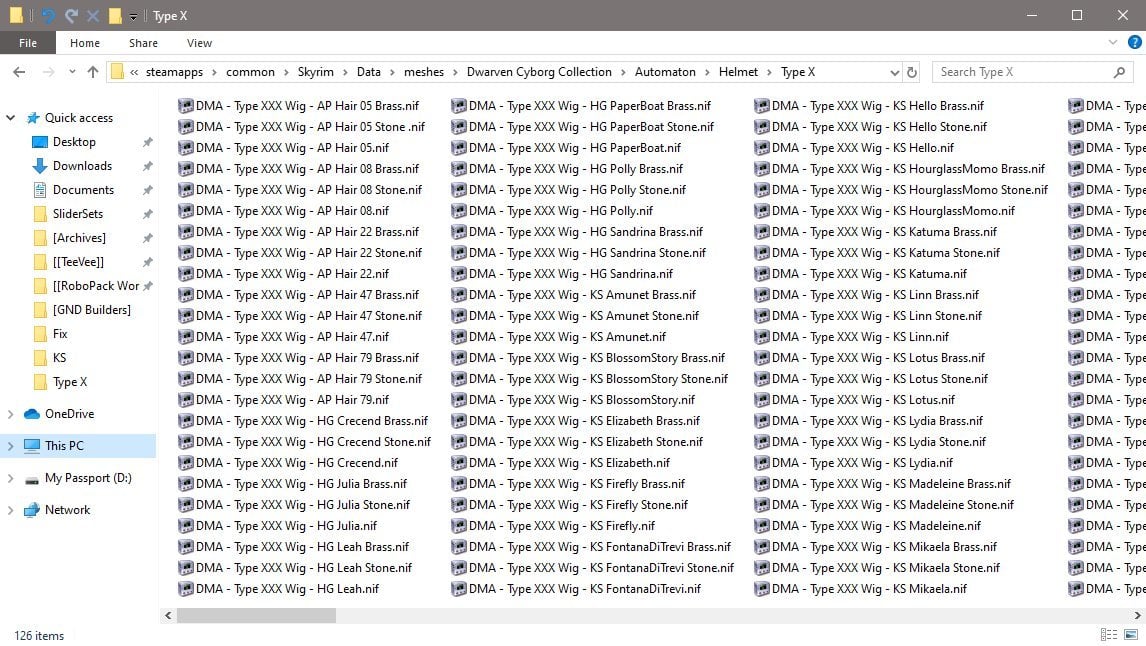Open the Recent locations dropdown
The image size is (1146, 646).
coord(72,72)
